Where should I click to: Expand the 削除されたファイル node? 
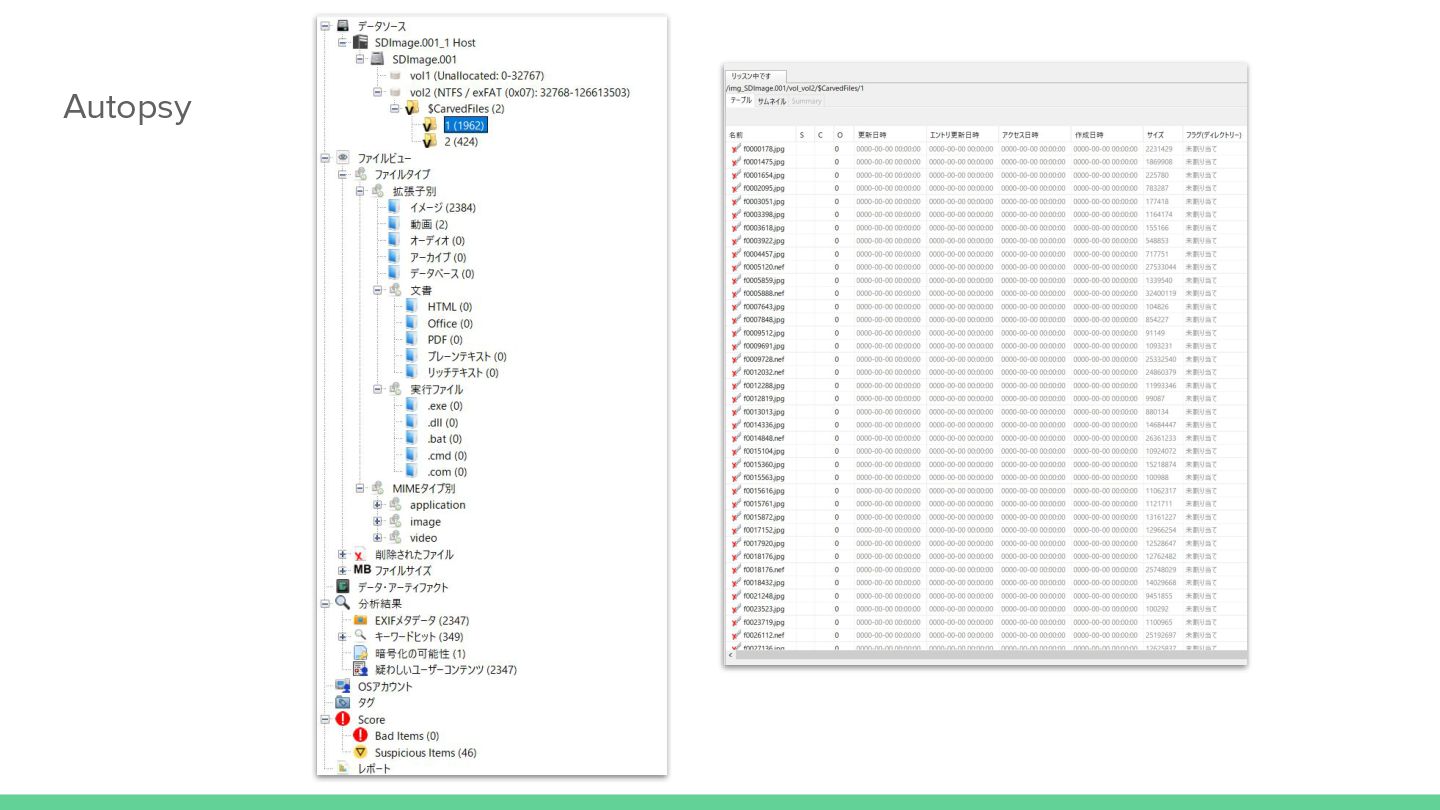pyautogui.click(x=342, y=554)
